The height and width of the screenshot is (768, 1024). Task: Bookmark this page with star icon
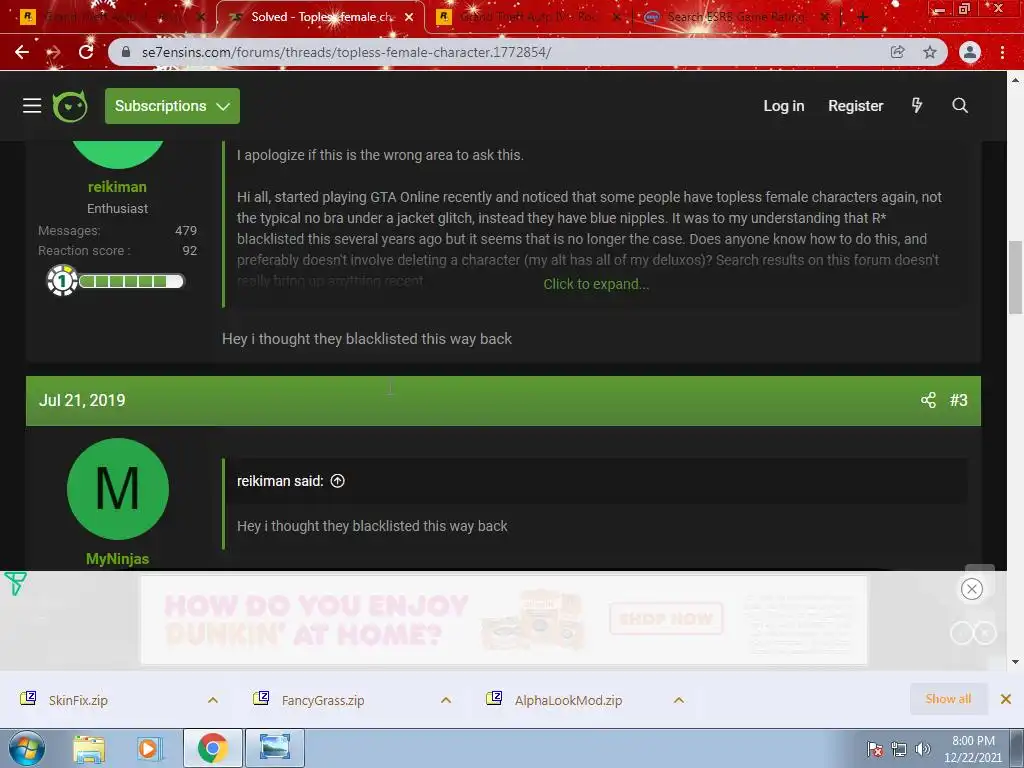[930, 52]
